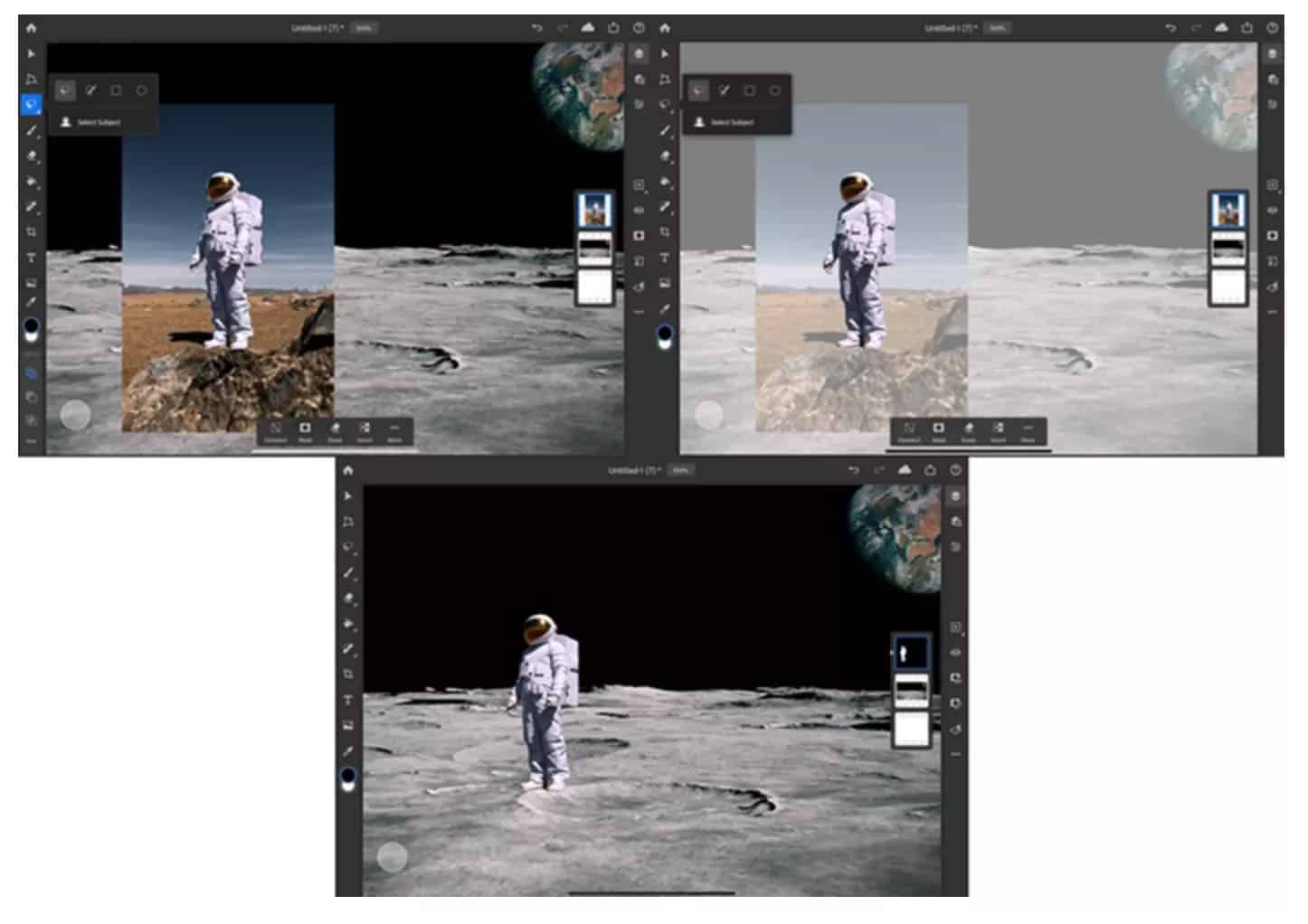Undo the last action in bottom screenshot
Viewport: 1308px width, 924px height.
click(x=853, y=470)
